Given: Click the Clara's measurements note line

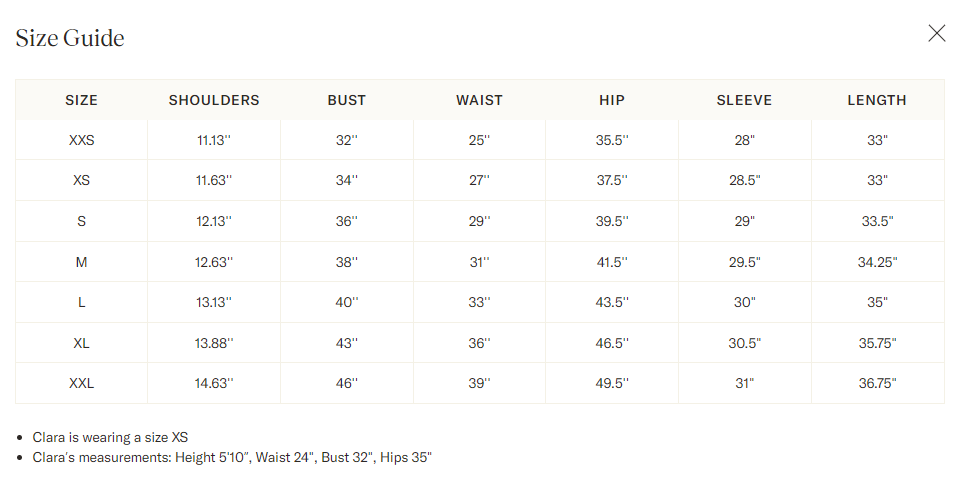Looking at the screenshot, I should 232,458.
